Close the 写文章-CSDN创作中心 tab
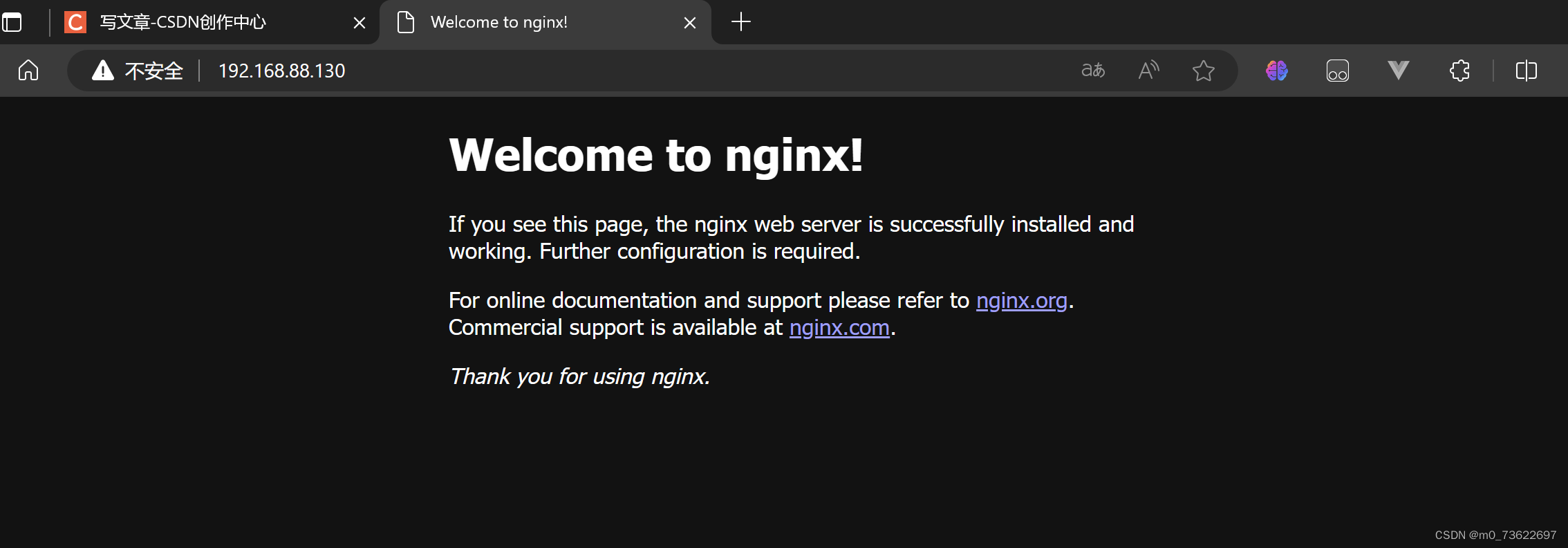The width and height of the screenshot is (1568, 548). tap(360, 23)
